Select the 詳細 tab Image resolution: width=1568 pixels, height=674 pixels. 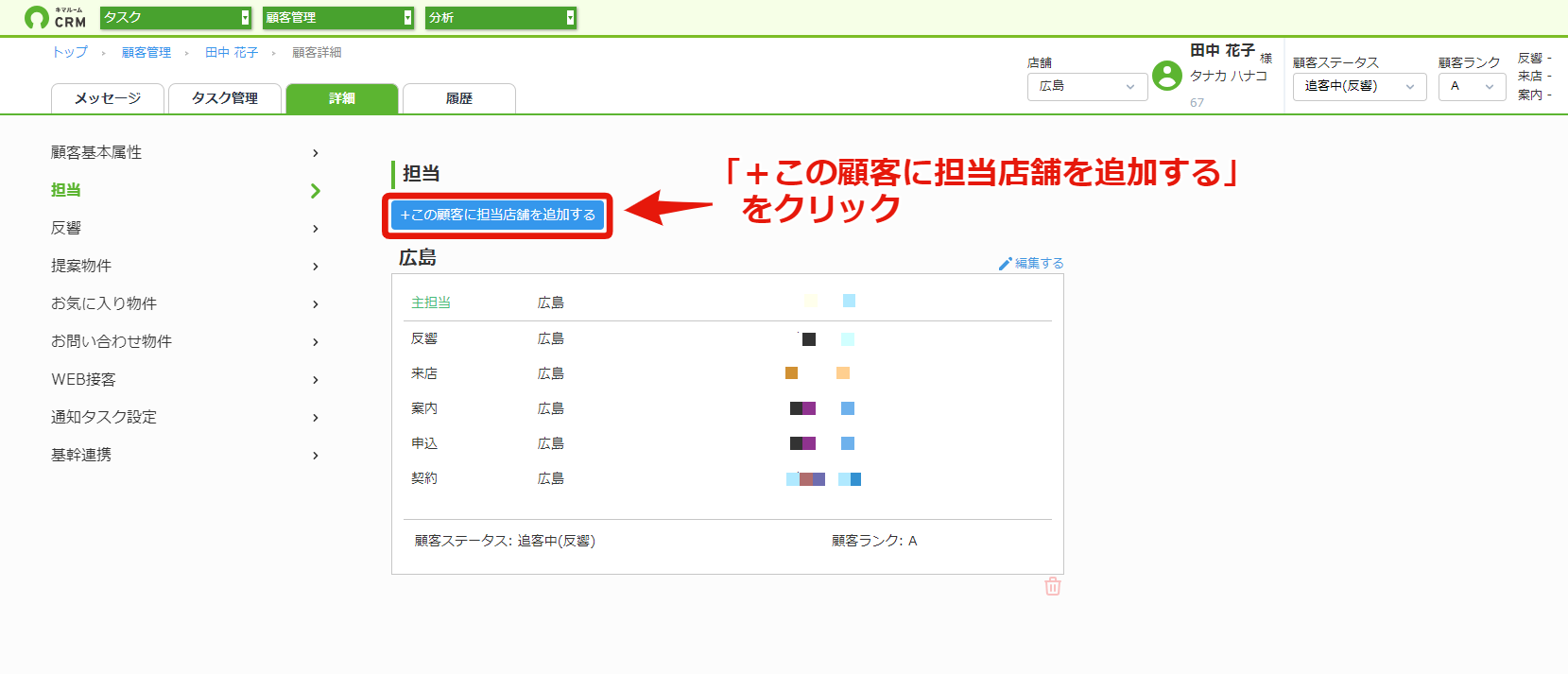(342, 98)
